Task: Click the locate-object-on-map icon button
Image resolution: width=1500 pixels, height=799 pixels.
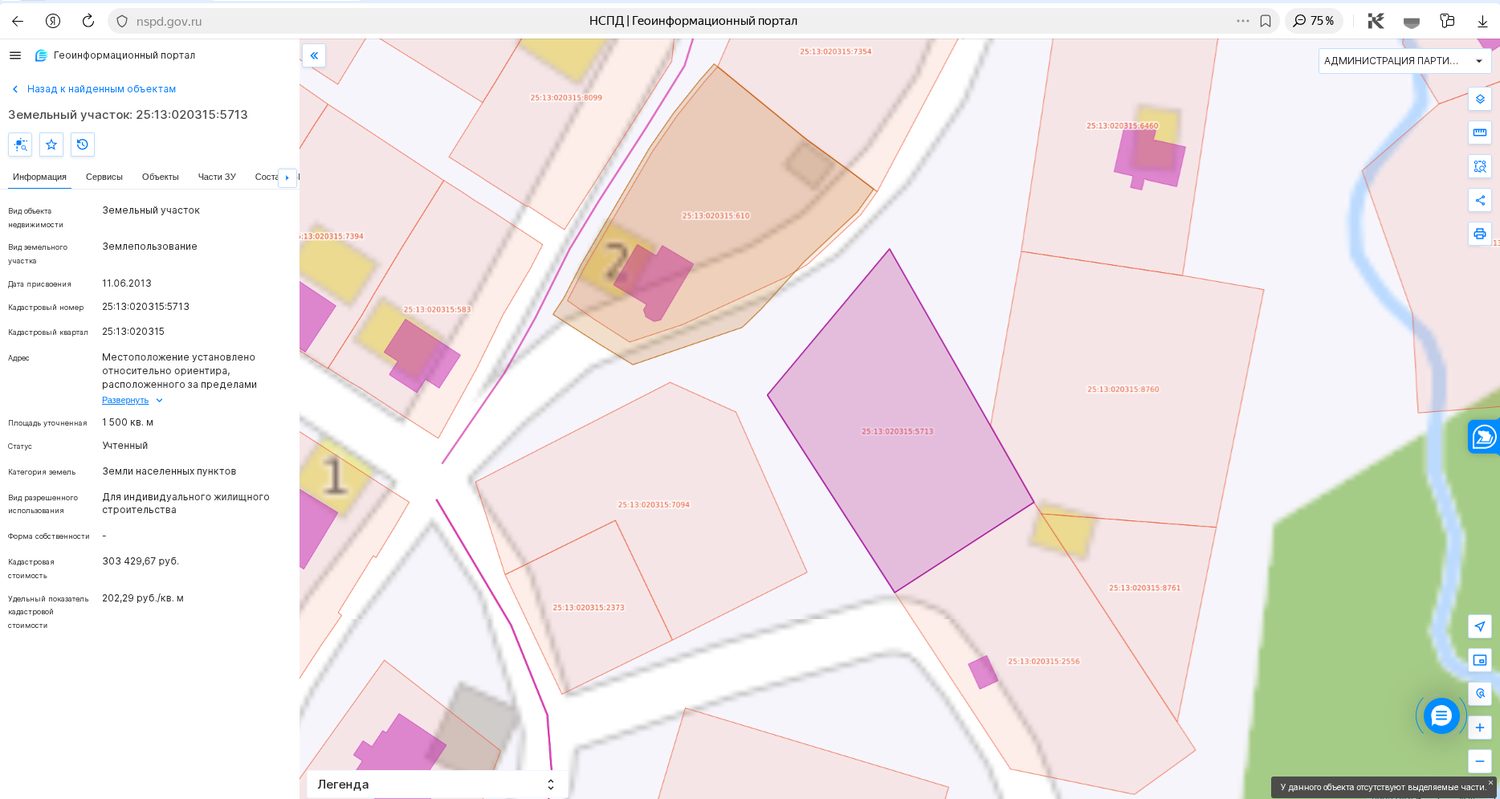Action: point(21,145)
